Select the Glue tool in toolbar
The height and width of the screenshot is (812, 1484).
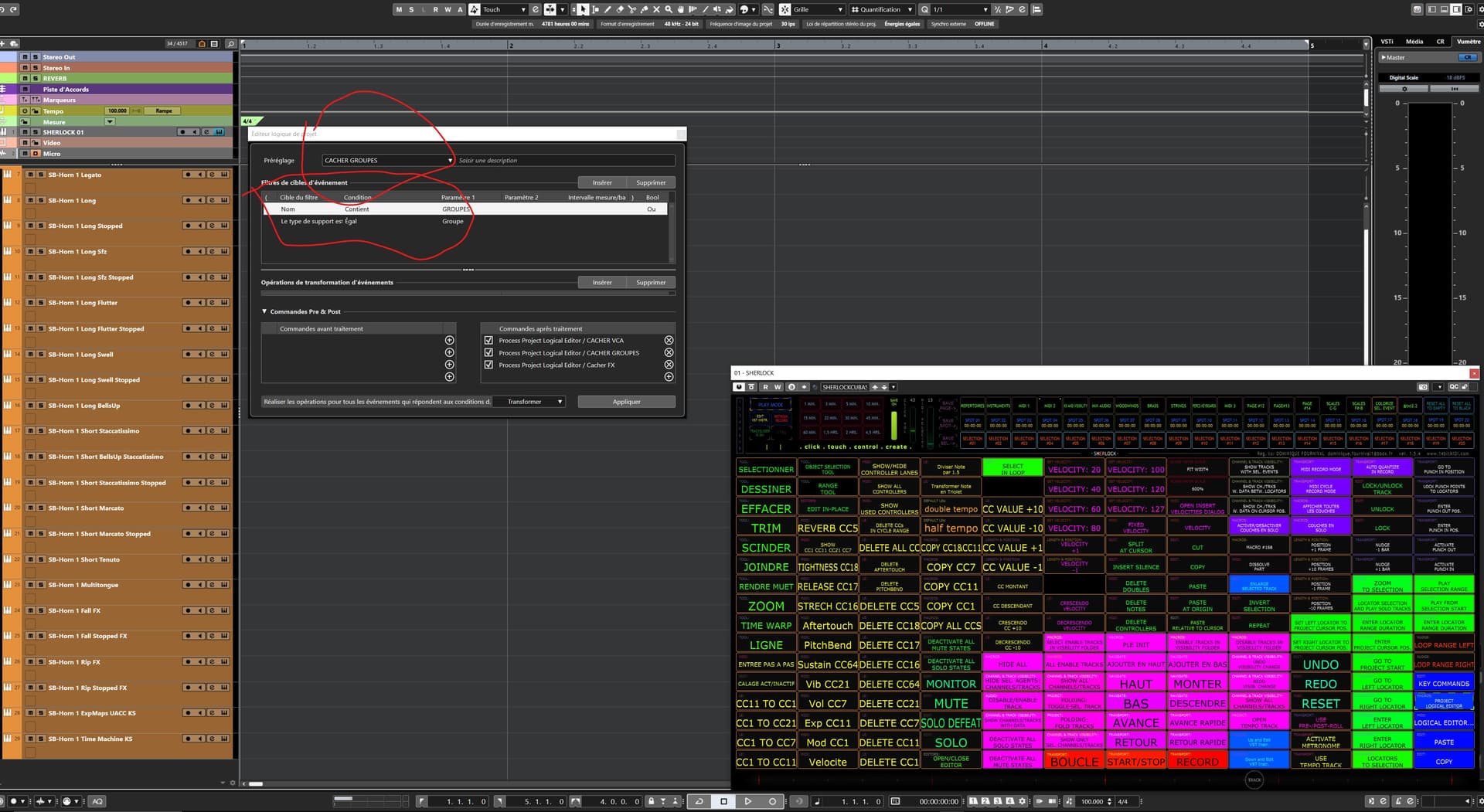tap(645, 9)
